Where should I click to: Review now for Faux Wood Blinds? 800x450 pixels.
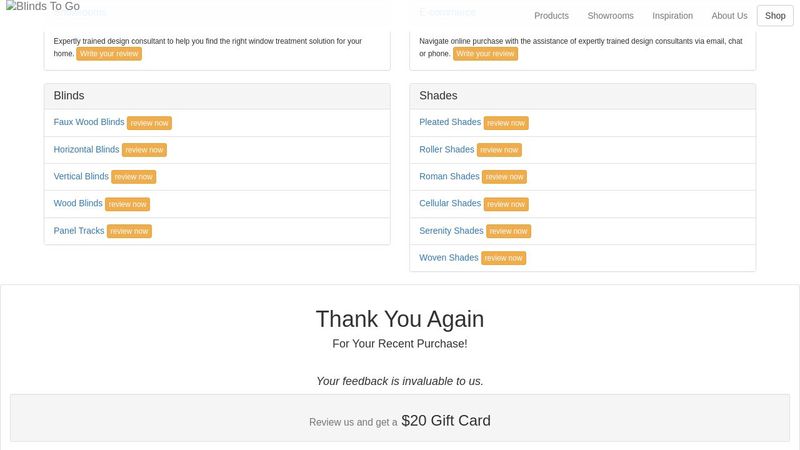[149, 123]
